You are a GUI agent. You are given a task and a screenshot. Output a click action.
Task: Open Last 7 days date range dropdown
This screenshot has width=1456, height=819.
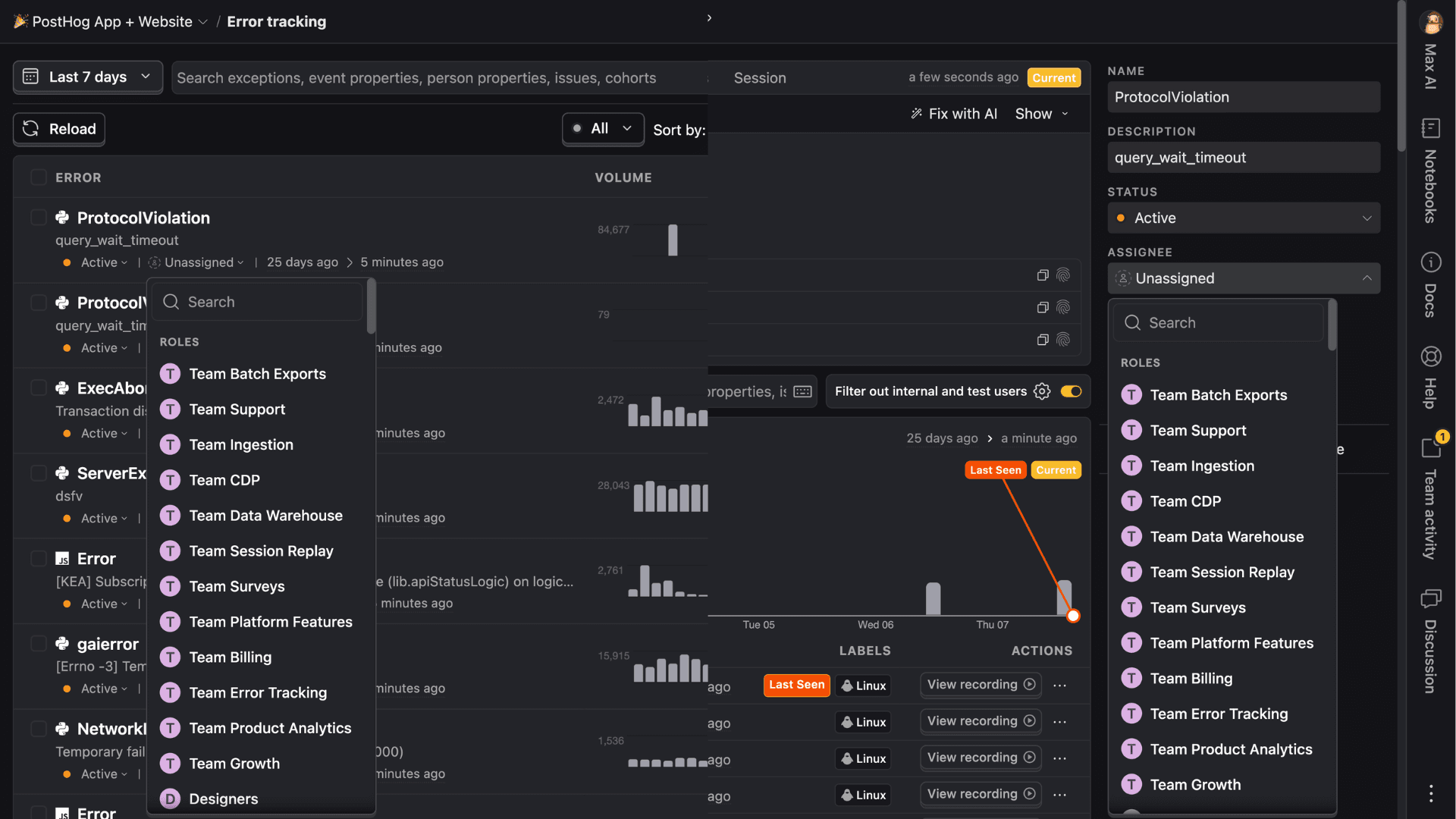[x=87, y=77]
